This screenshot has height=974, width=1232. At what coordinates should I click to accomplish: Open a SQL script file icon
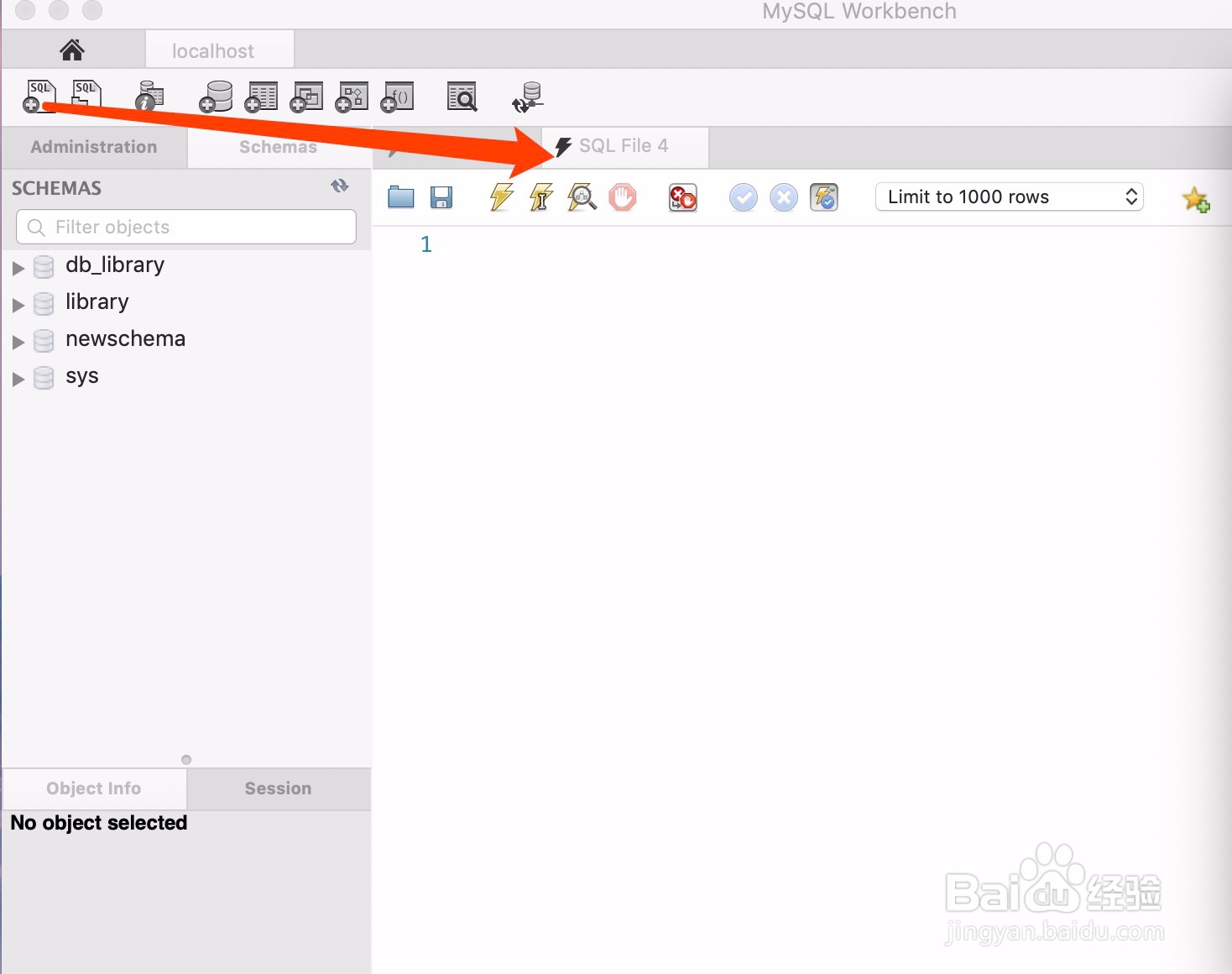[x=86, y=94]
